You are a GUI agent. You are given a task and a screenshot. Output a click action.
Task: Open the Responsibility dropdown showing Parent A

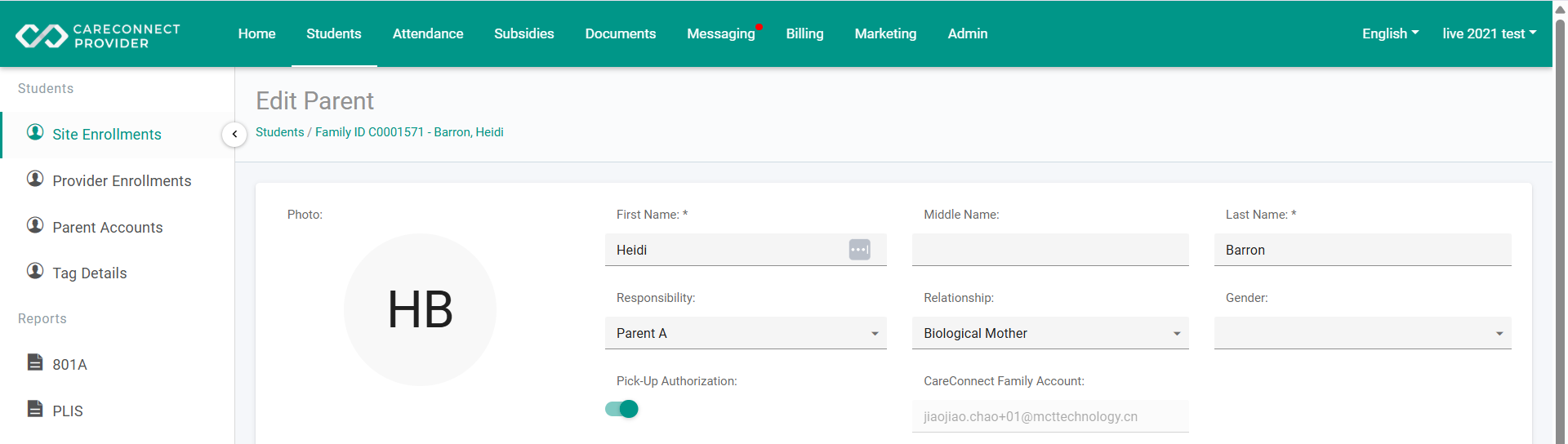tap(746, 333)
